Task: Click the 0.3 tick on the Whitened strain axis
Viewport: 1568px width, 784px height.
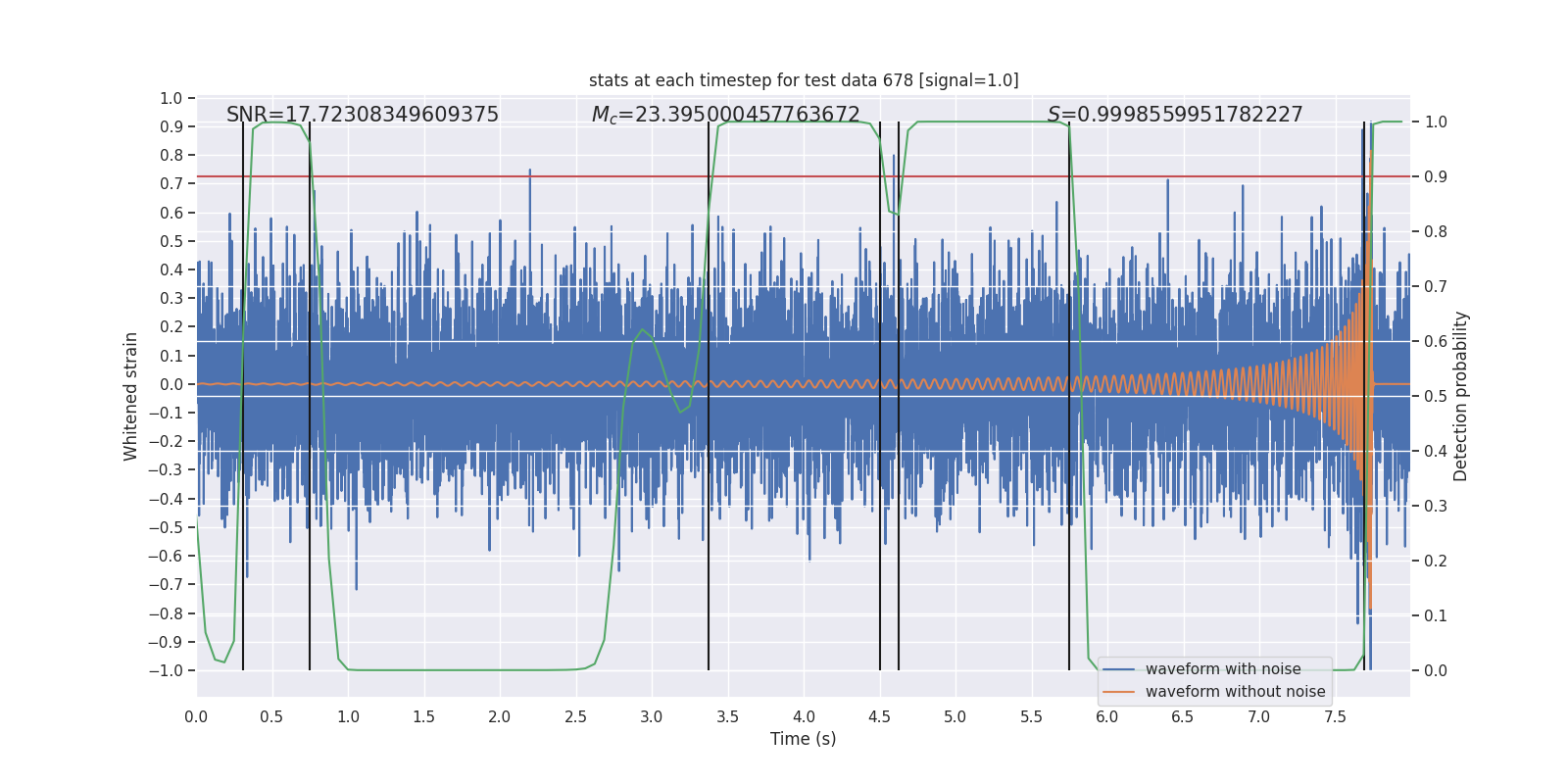Action: click(171, 299)
